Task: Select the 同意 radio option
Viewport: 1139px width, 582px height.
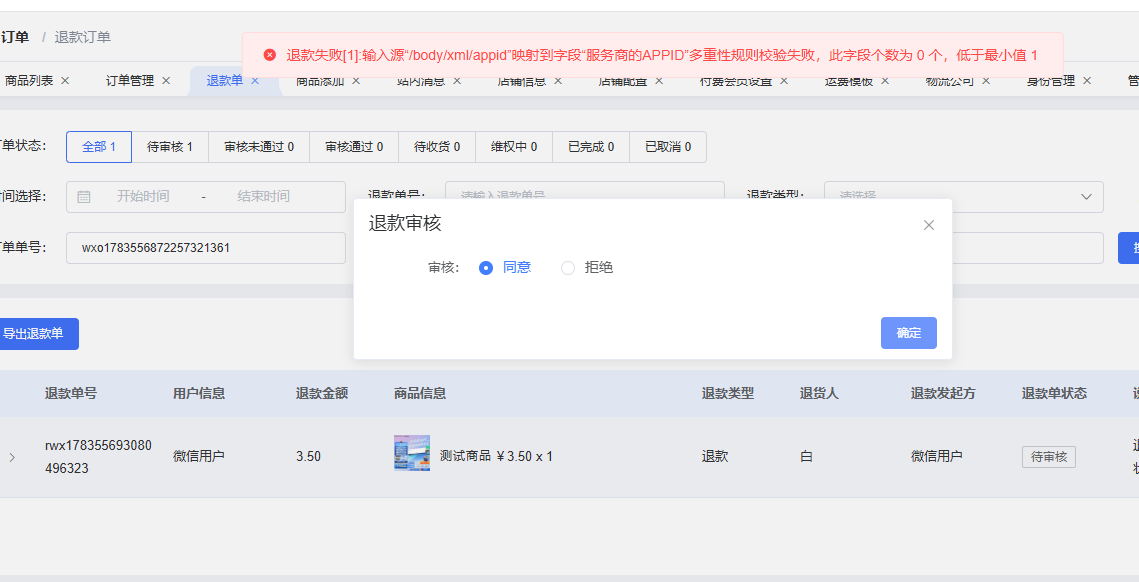Action: tap(486, 268)
